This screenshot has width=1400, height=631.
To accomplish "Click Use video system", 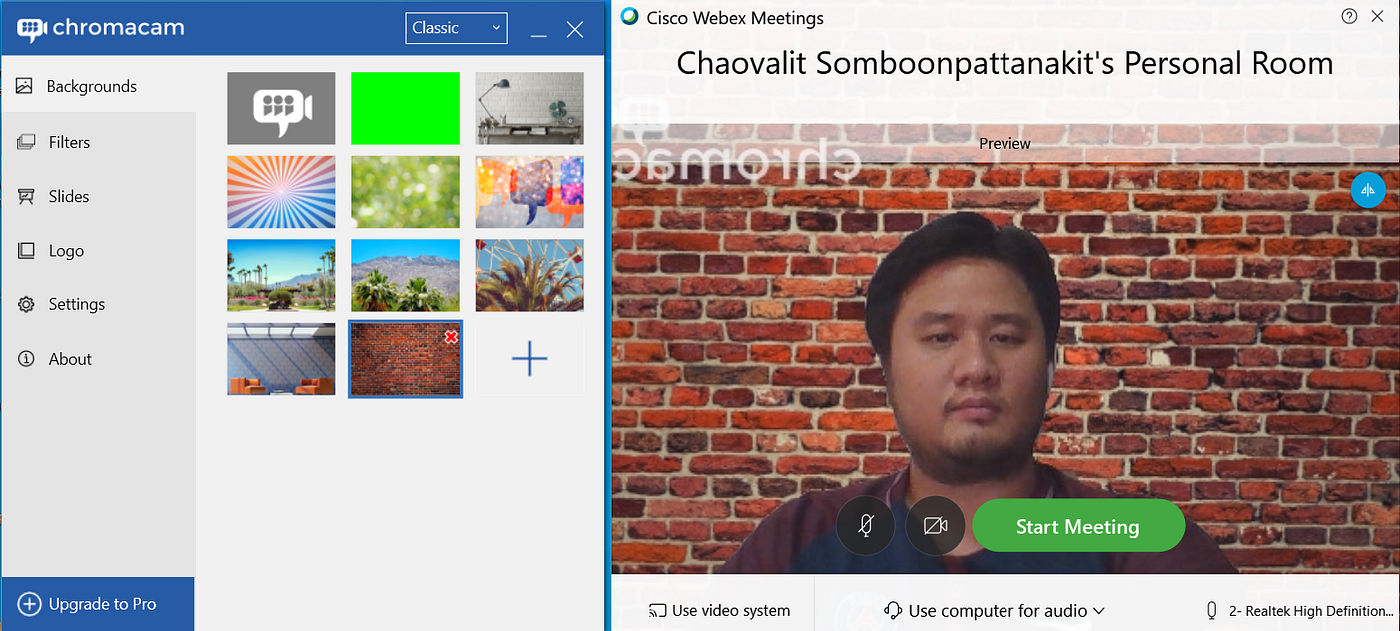I will coord(720,610).
